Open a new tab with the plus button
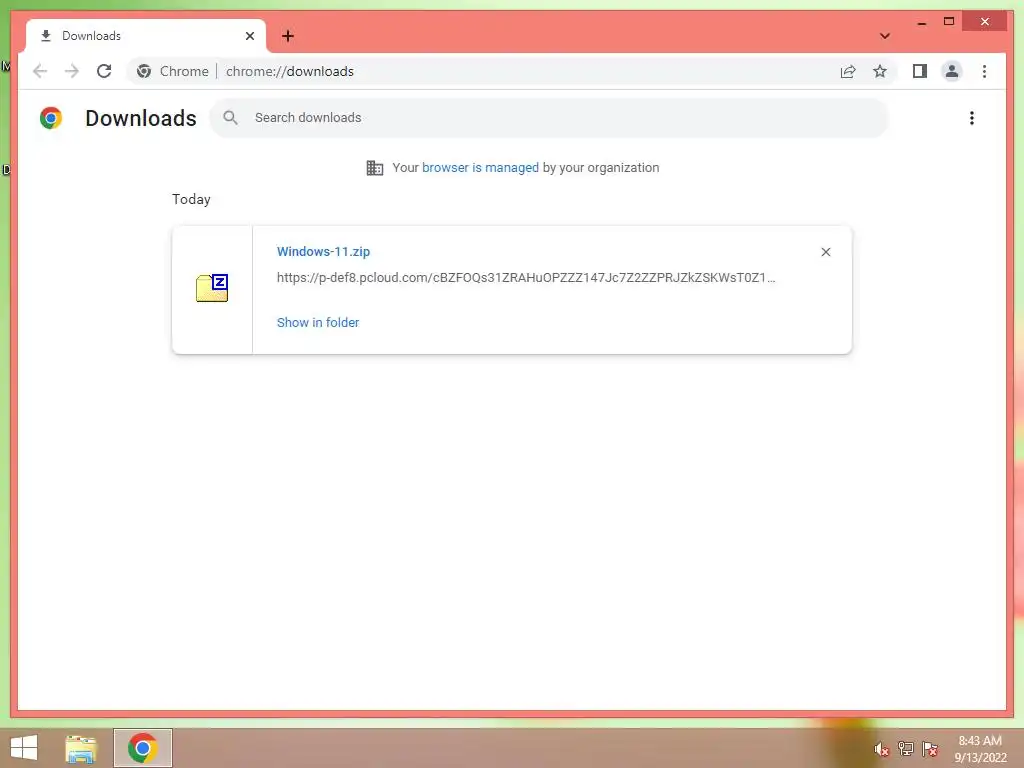The image size is (1024, 768). (x=288, y=36)
